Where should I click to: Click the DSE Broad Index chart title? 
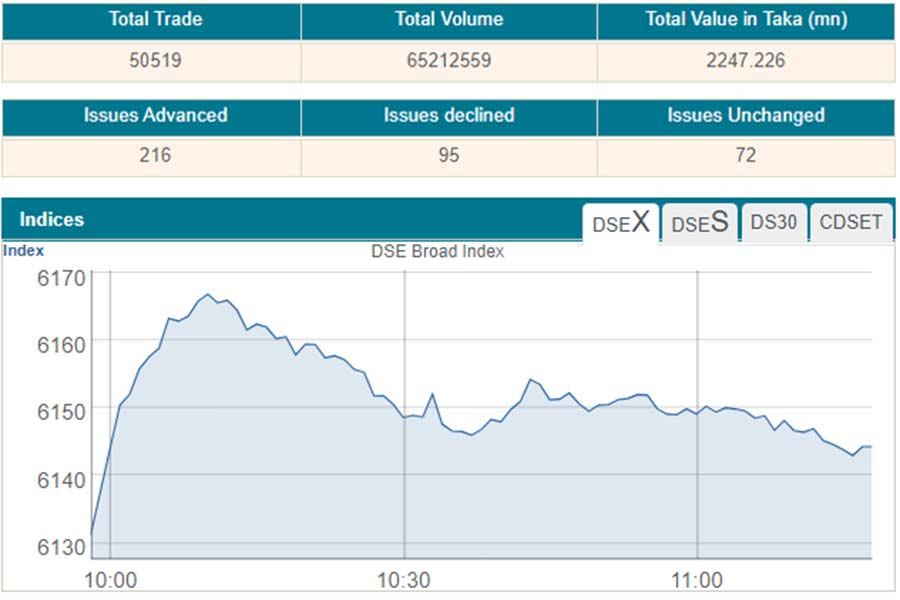coord(438,252)
